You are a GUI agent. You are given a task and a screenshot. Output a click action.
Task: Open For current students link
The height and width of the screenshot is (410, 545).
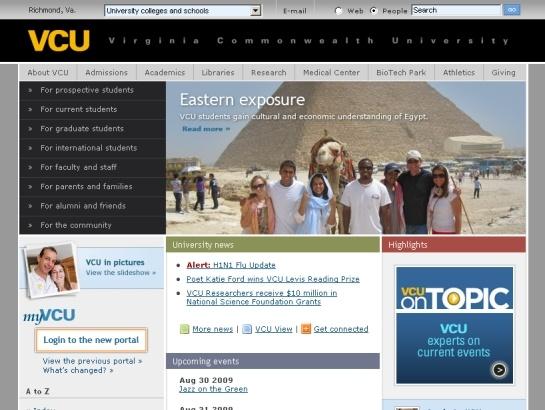click(x=79, y=109)
